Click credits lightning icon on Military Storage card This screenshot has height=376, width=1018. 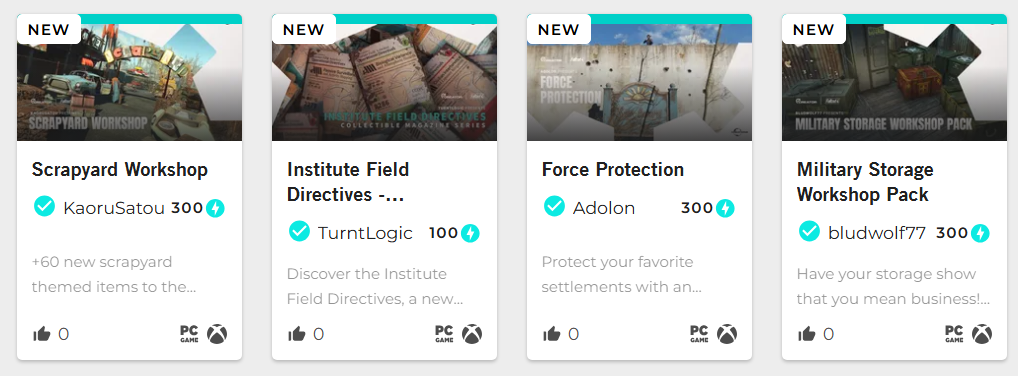(x=980, y=233)
